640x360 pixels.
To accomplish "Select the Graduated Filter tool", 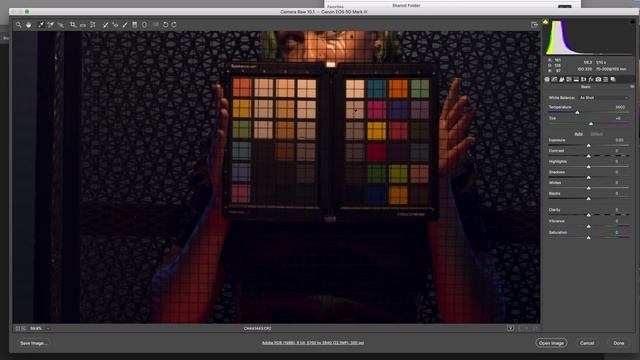I will coord(135,25).
